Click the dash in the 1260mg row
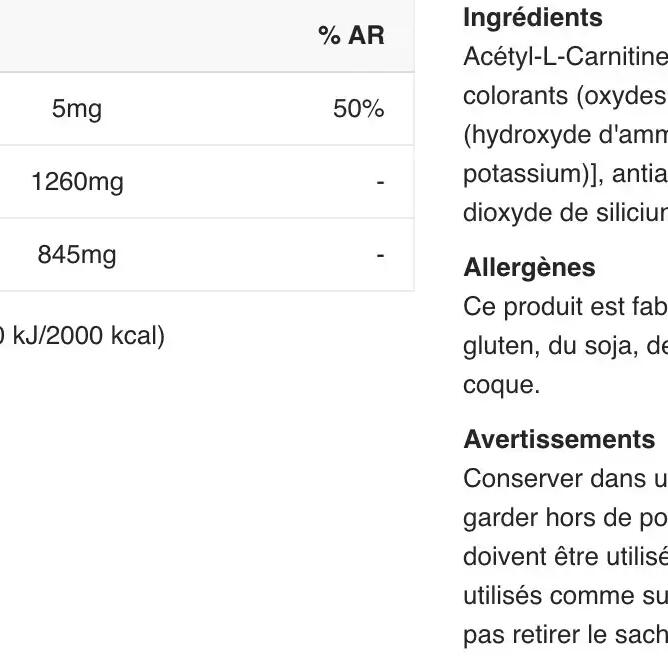This screenshot has width=668, height=668. 380,182
